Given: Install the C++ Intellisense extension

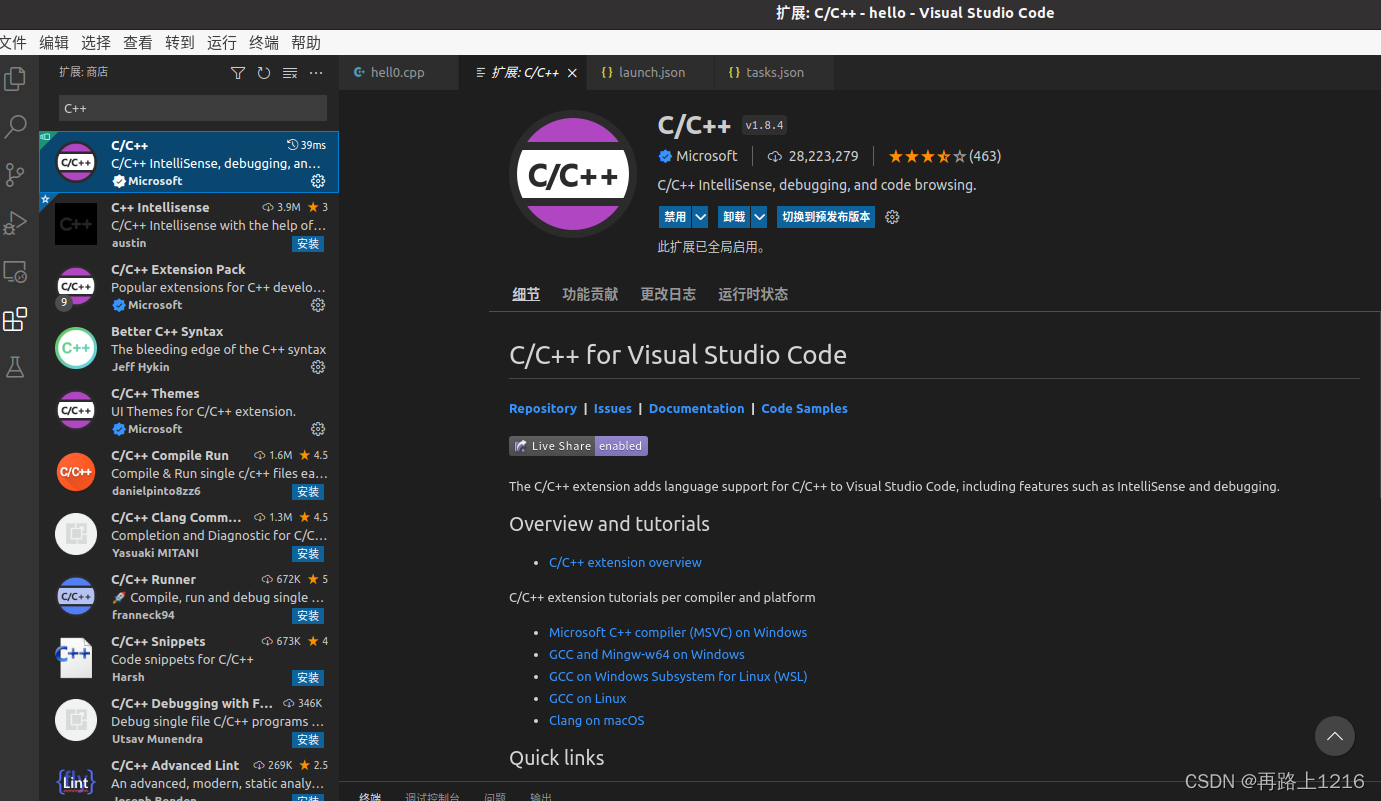Looking at the screenshot, I should click(308, 244).
